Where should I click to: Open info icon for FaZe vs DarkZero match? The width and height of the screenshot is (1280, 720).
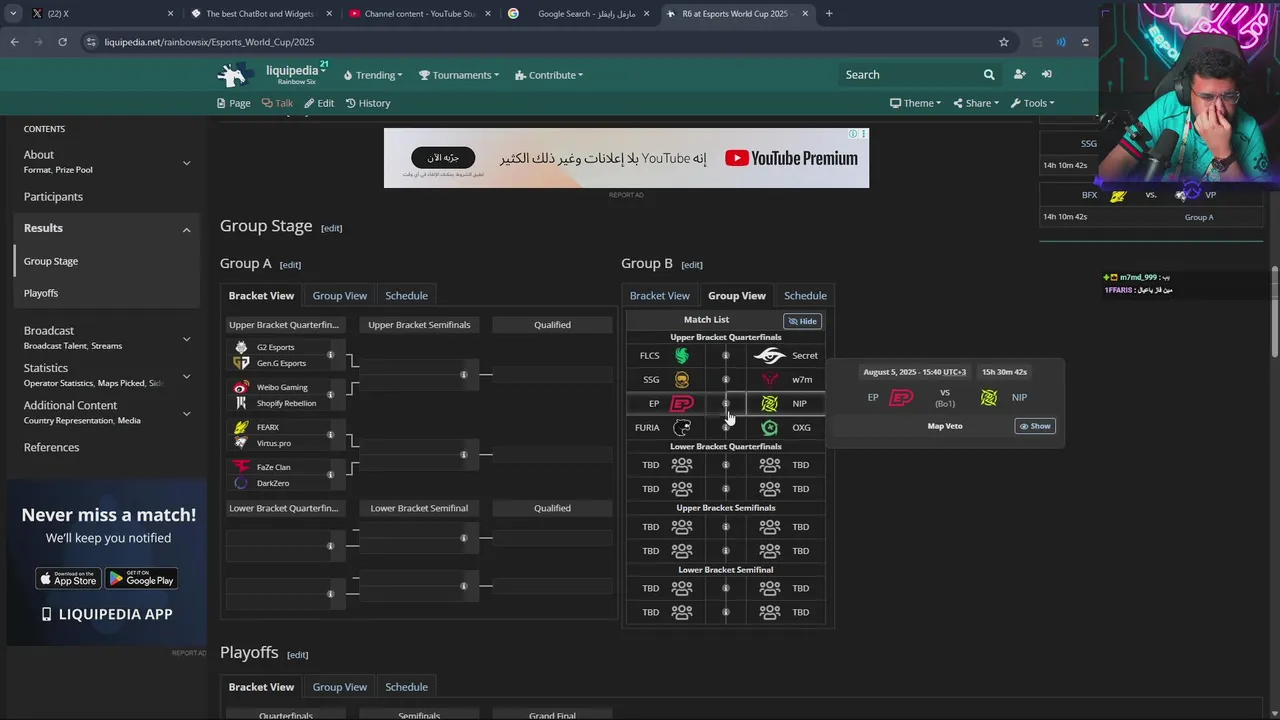click(x=330, y=475)
